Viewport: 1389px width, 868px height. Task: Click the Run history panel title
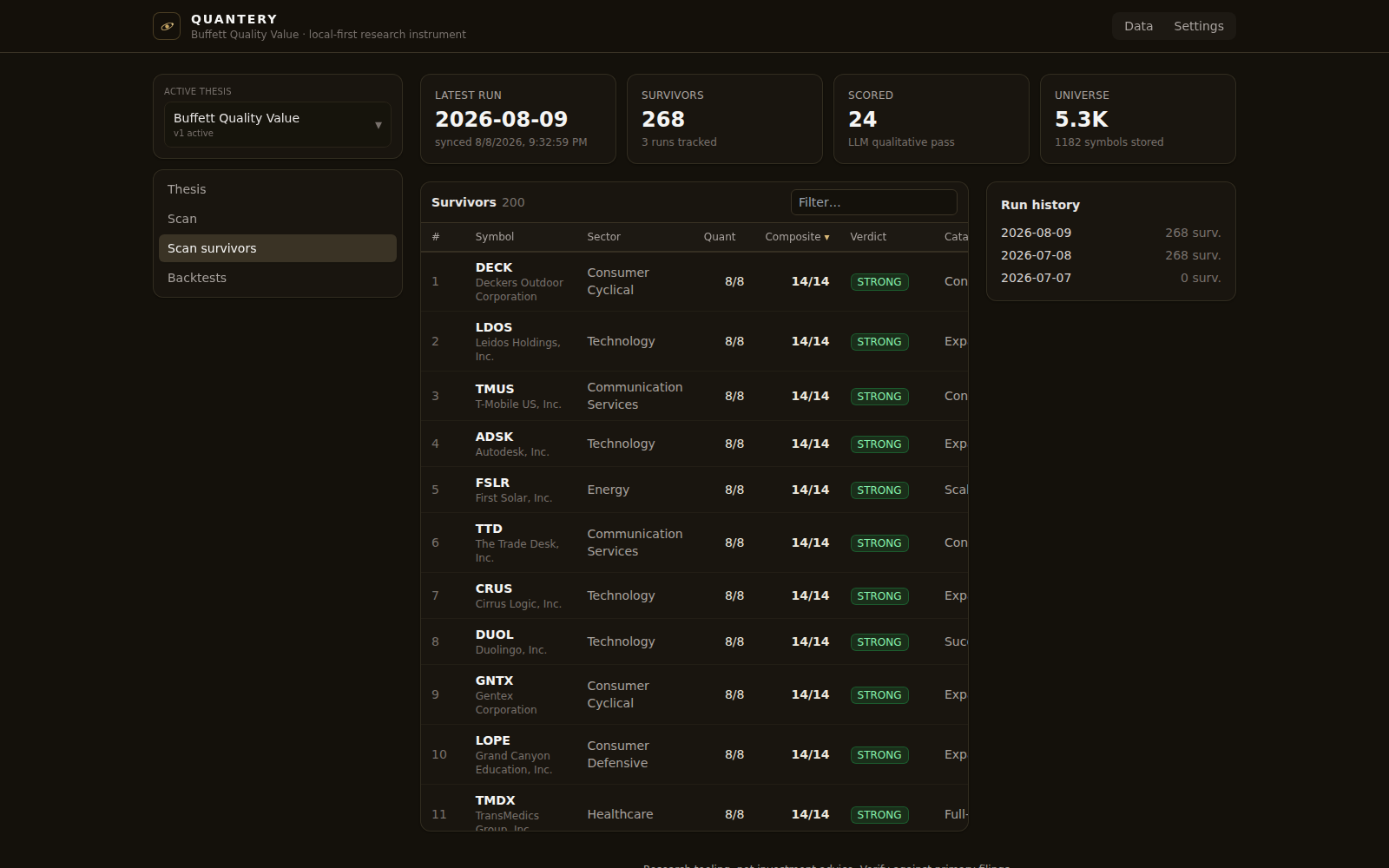pyautogui.click(x=1040, y=205)
